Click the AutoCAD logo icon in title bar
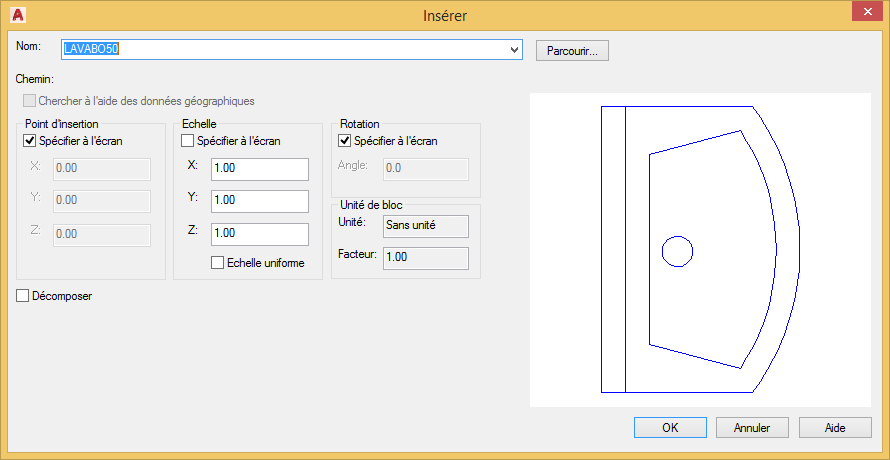The image size is (890, 460). pyautogui.click(x=17, y=15)
